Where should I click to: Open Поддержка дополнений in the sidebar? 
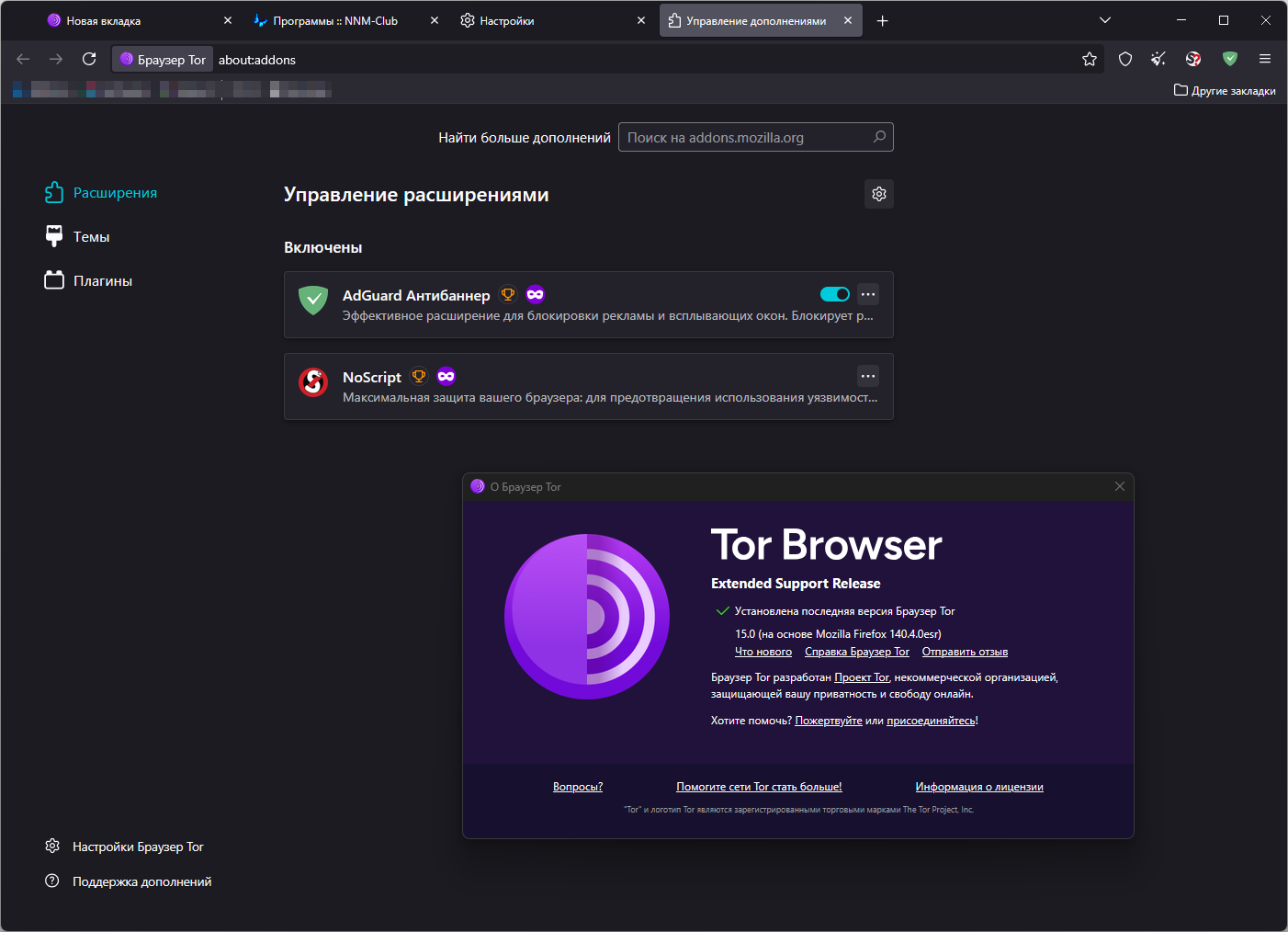pos(129,881)
